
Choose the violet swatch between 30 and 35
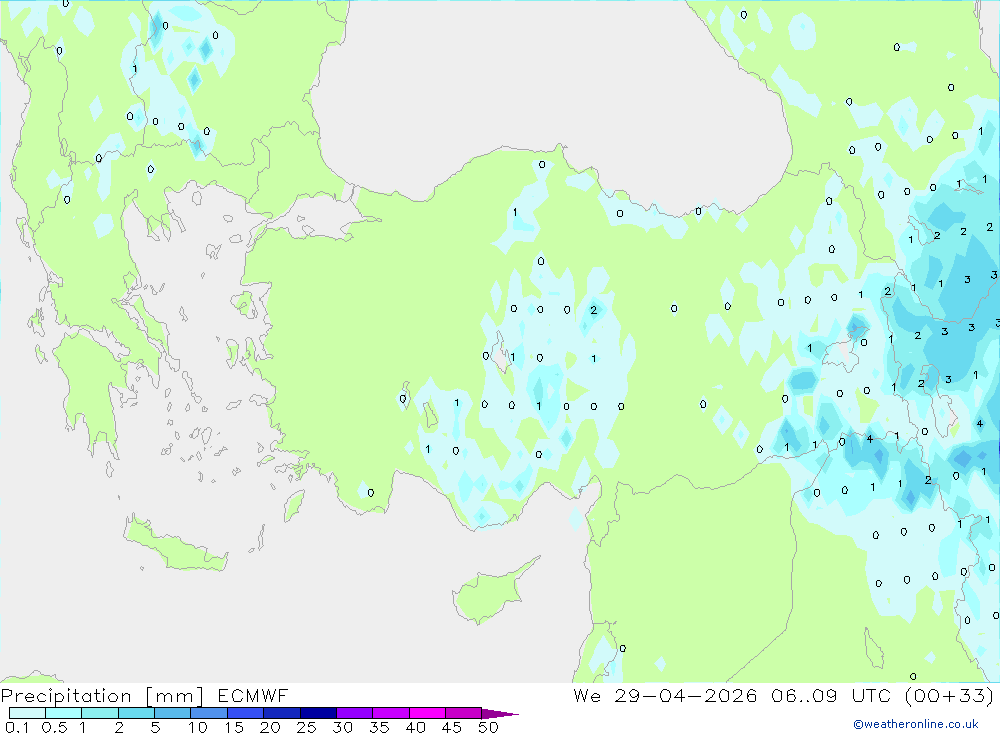(354, 713)
